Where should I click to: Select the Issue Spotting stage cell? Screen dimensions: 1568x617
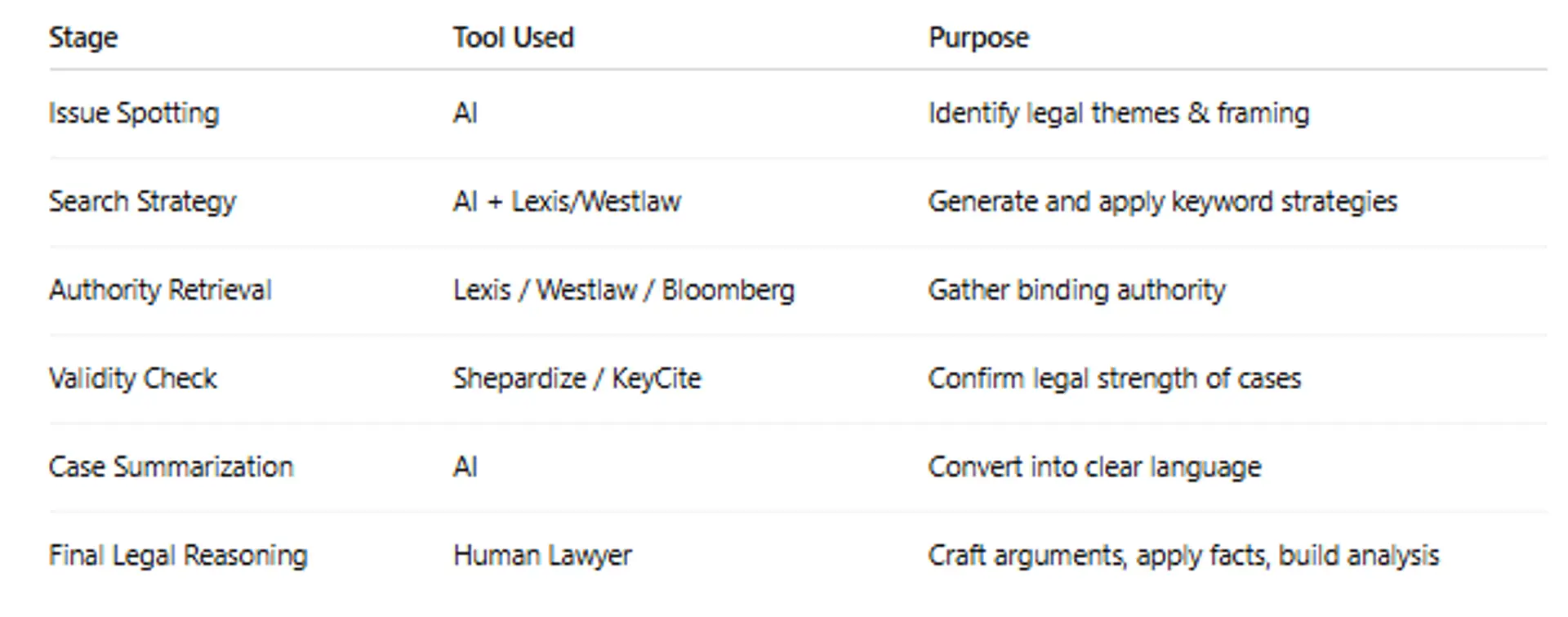coord(134,113)
